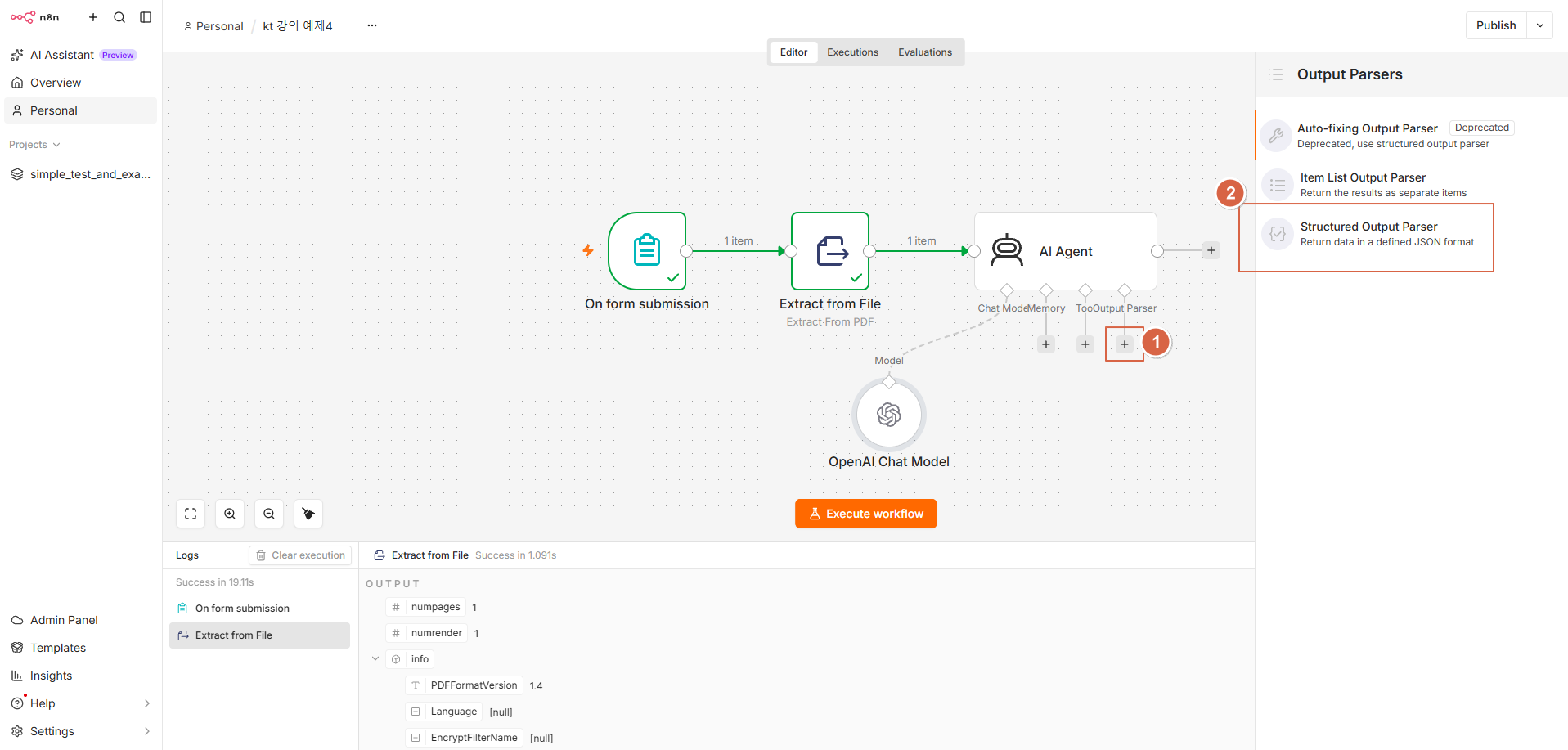Click the Personal breadcrumb link
This screenshot has height=750, width=1568.
(x=213, y=26)
